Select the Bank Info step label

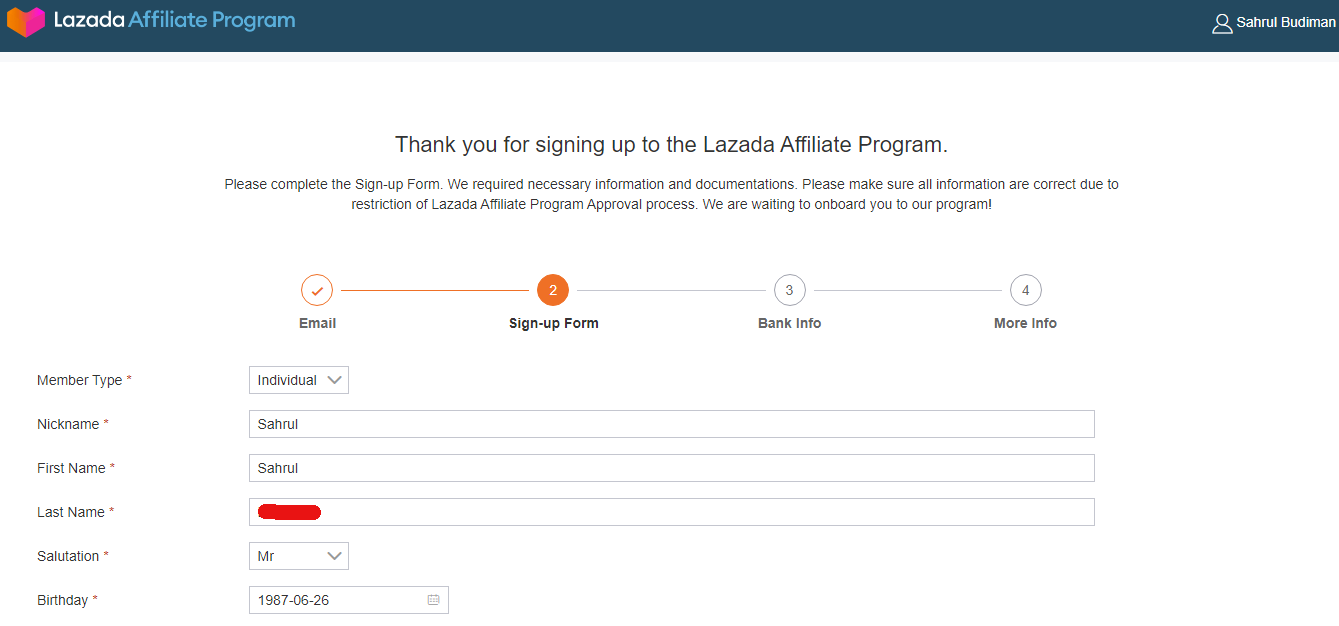coord(789,323)
